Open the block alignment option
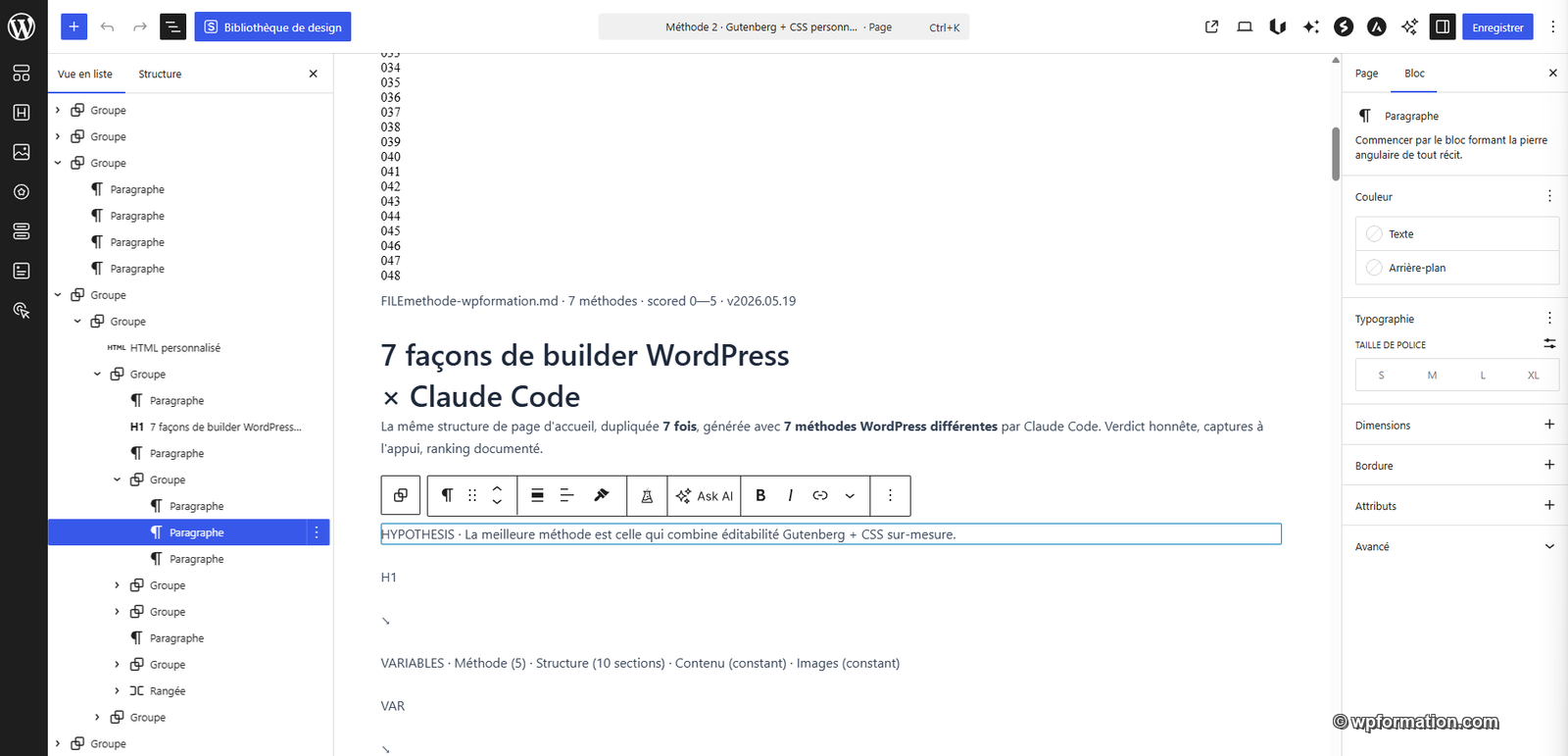The image size is (1568, 756). [x=537, y=495]
